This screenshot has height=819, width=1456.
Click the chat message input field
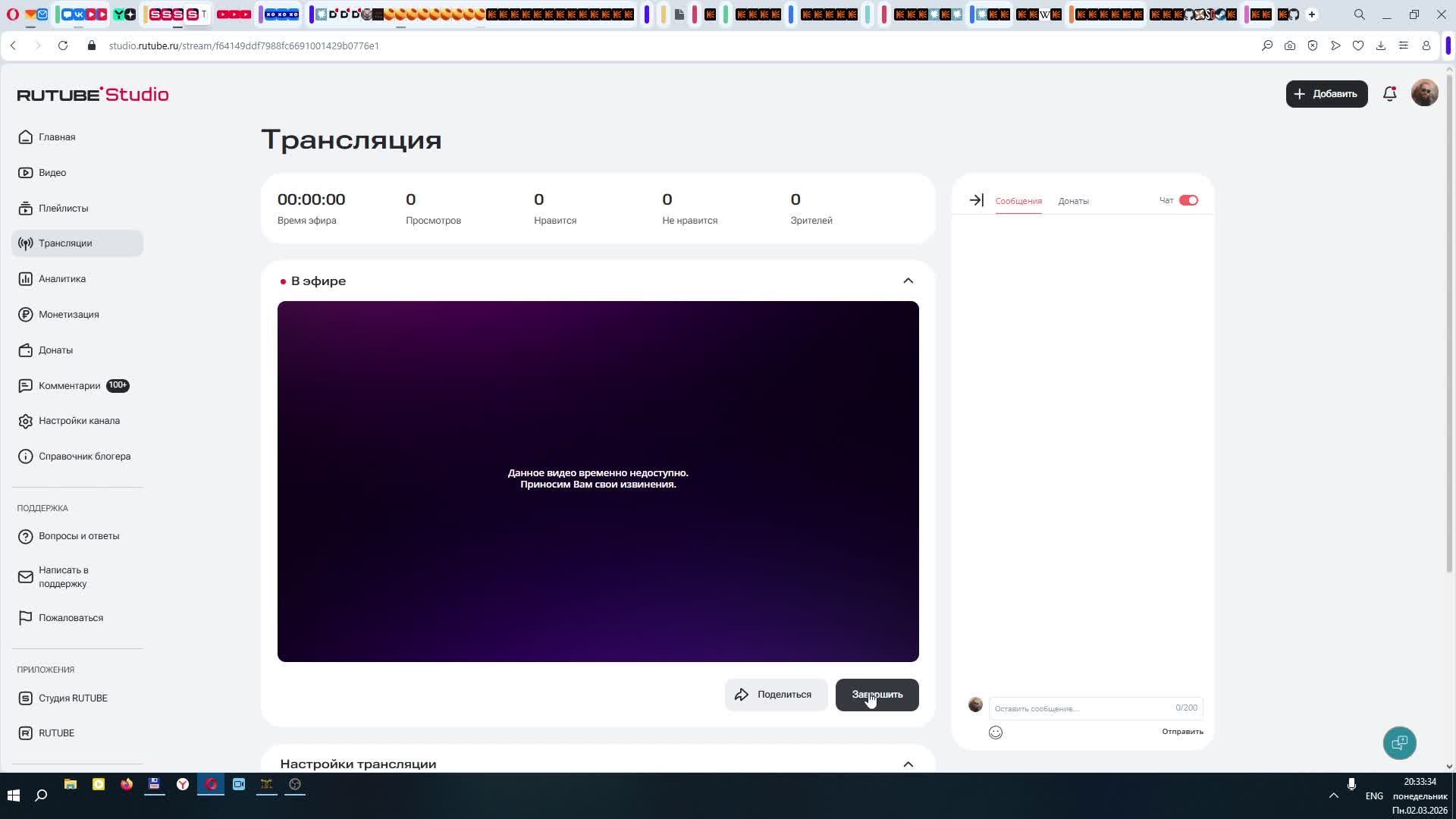pos(1081,708)
